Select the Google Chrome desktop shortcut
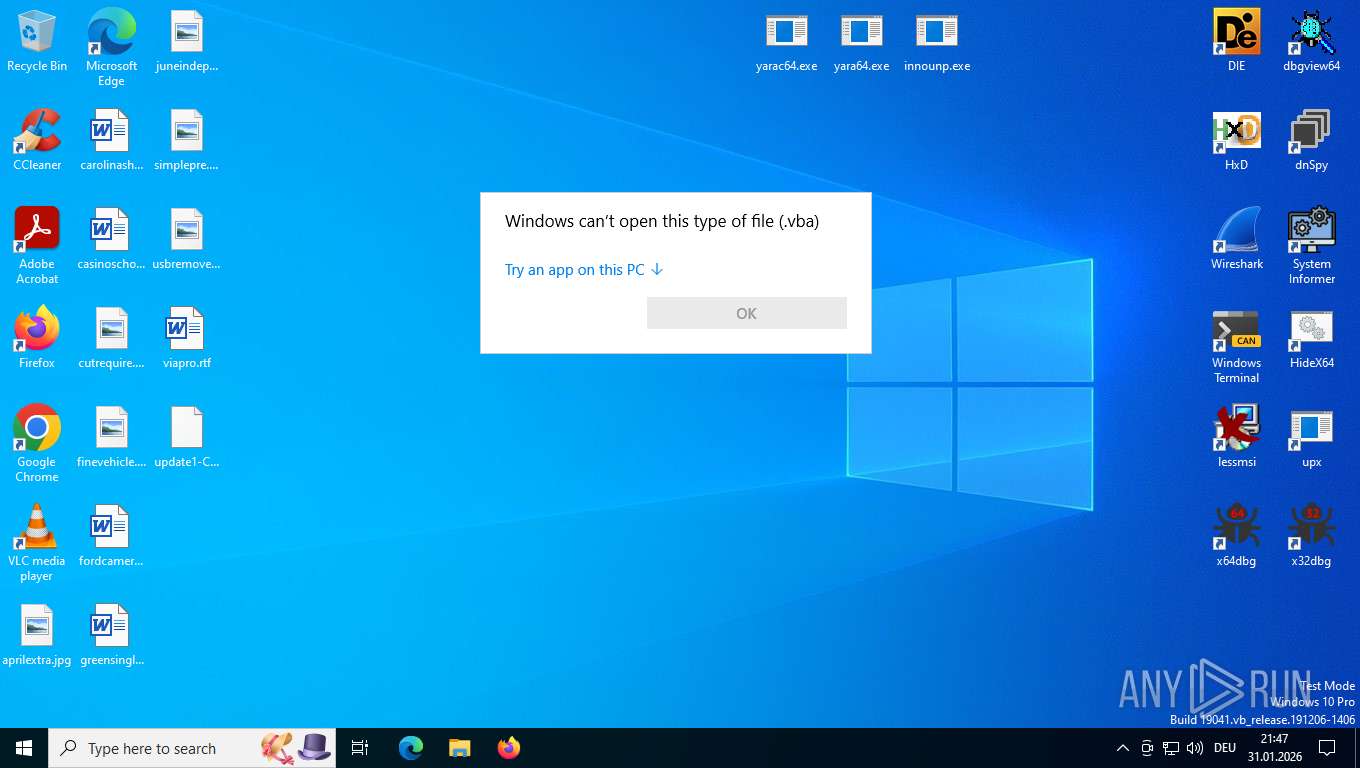 tap(37, 444)
